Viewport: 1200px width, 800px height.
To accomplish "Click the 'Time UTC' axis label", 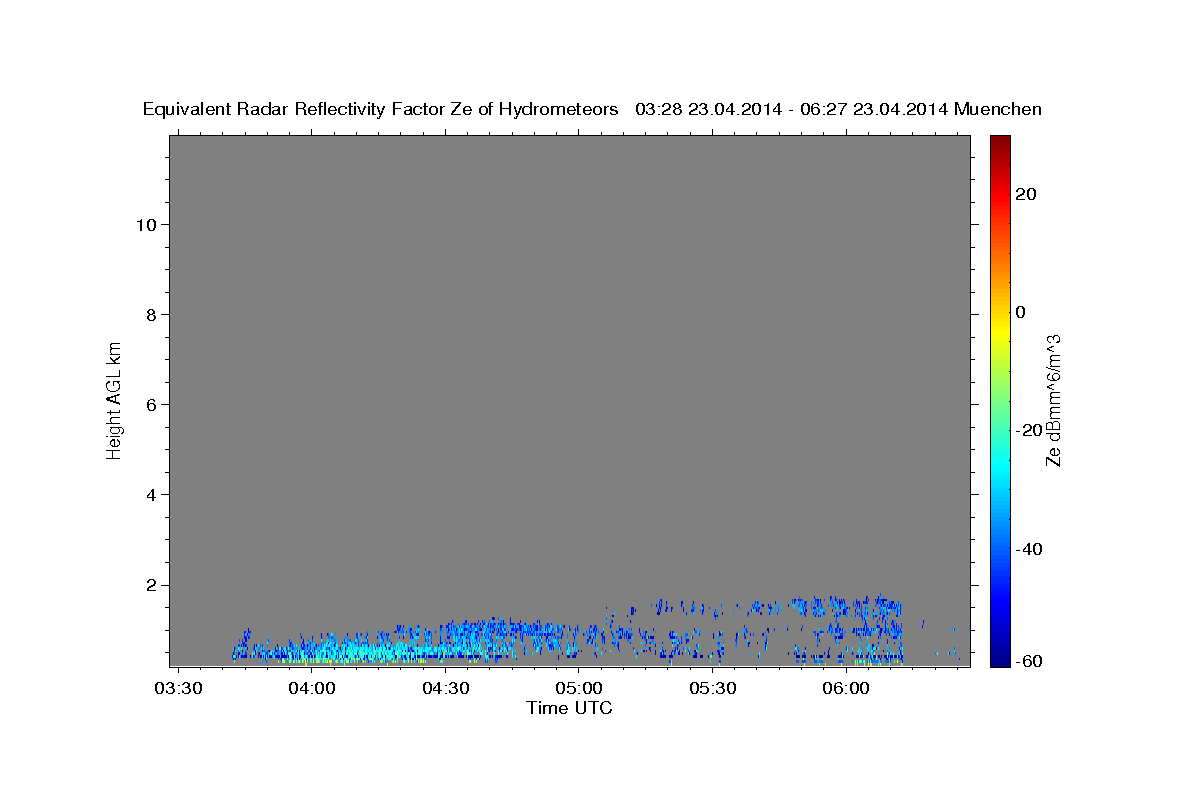I will click(569, 708).
